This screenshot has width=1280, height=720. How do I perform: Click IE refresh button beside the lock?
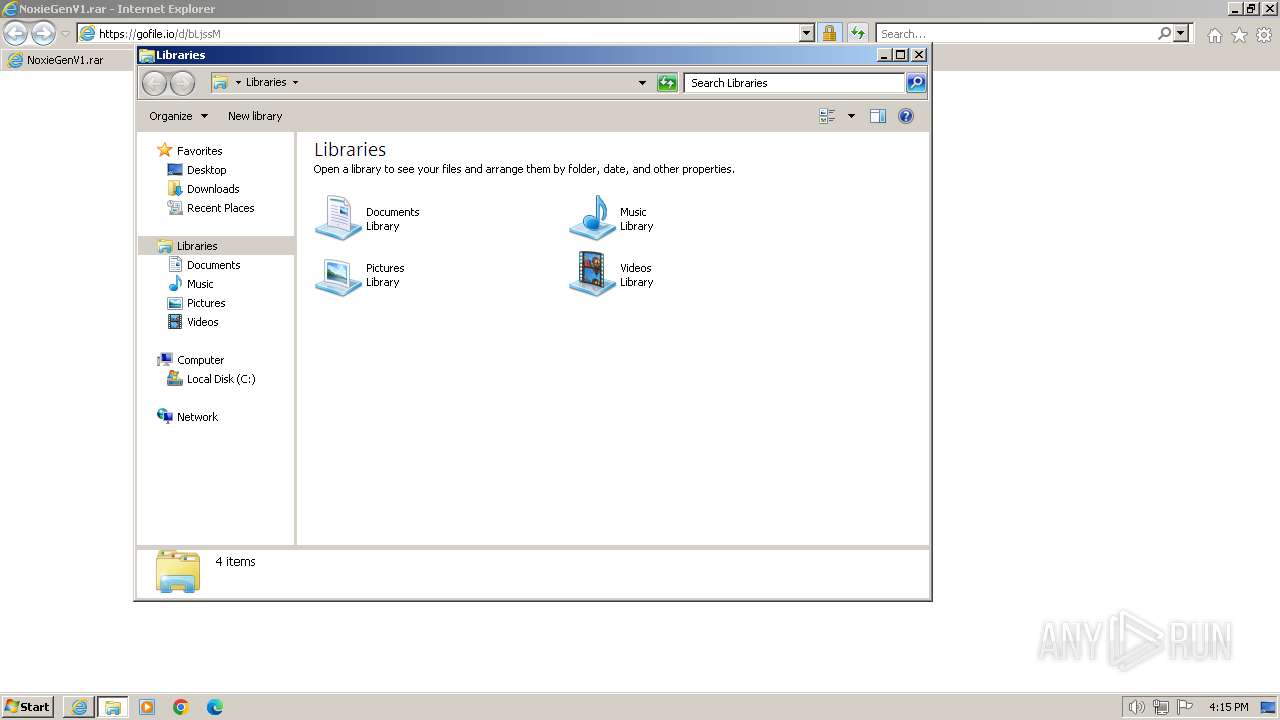point(857,33)
